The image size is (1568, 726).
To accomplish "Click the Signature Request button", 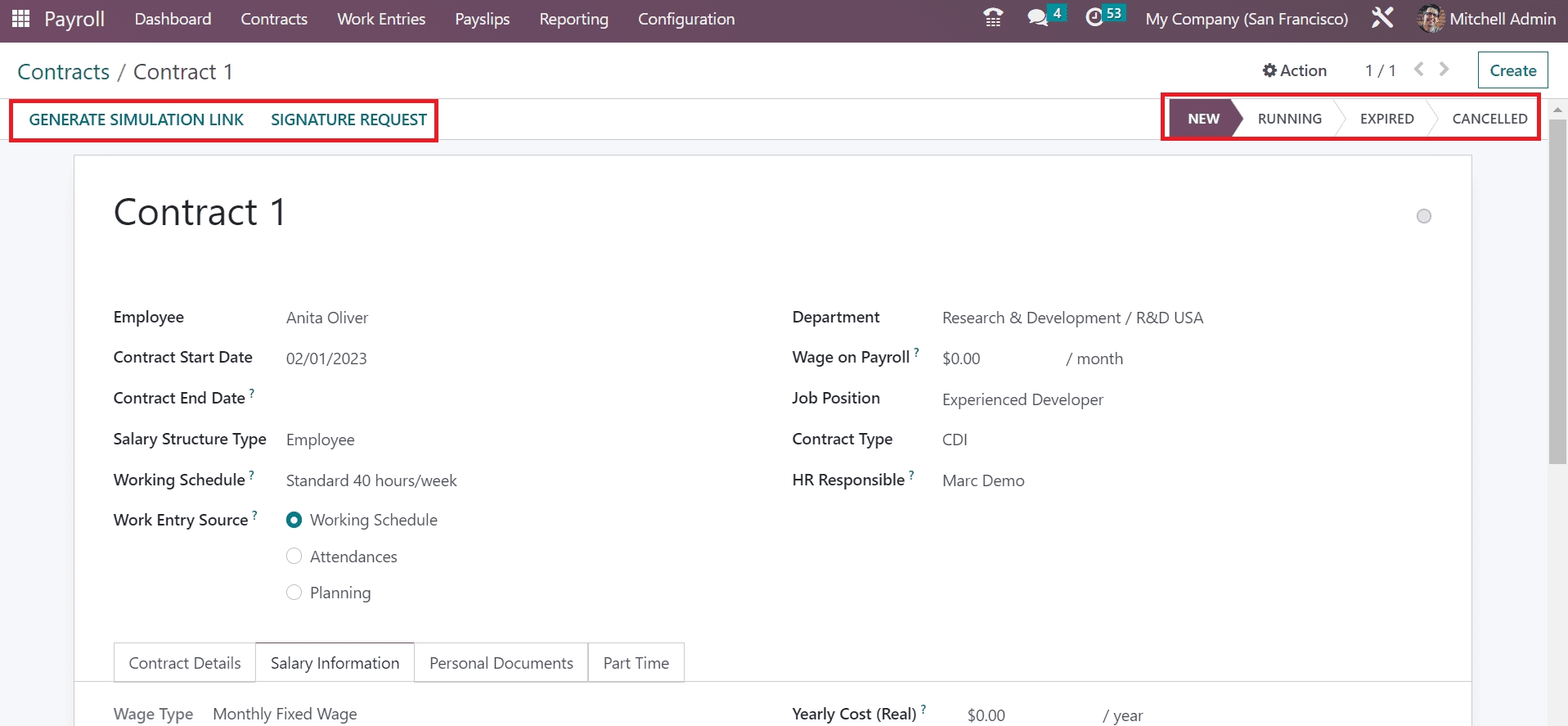I will point(348,119).
